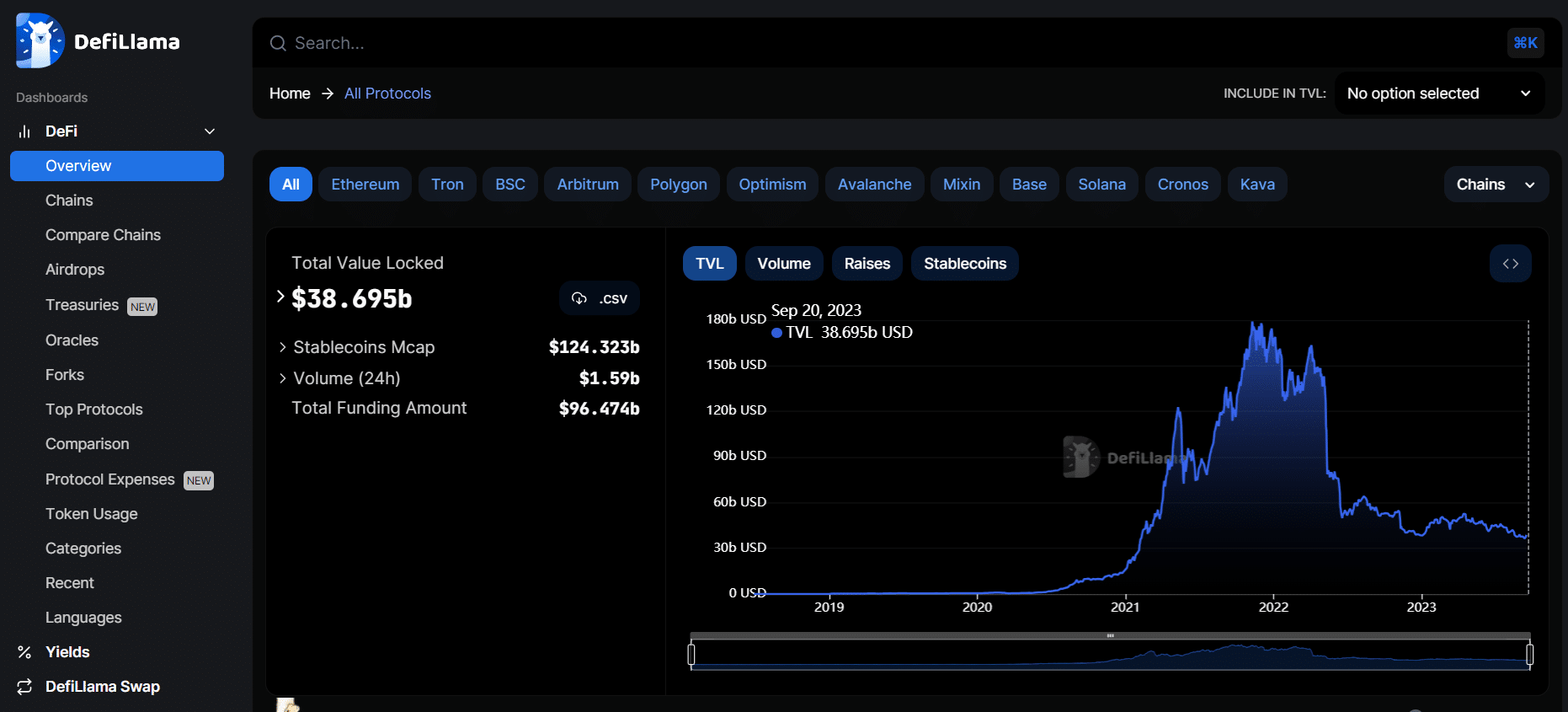Filter by Polygon chain

(x=679, y=185)
